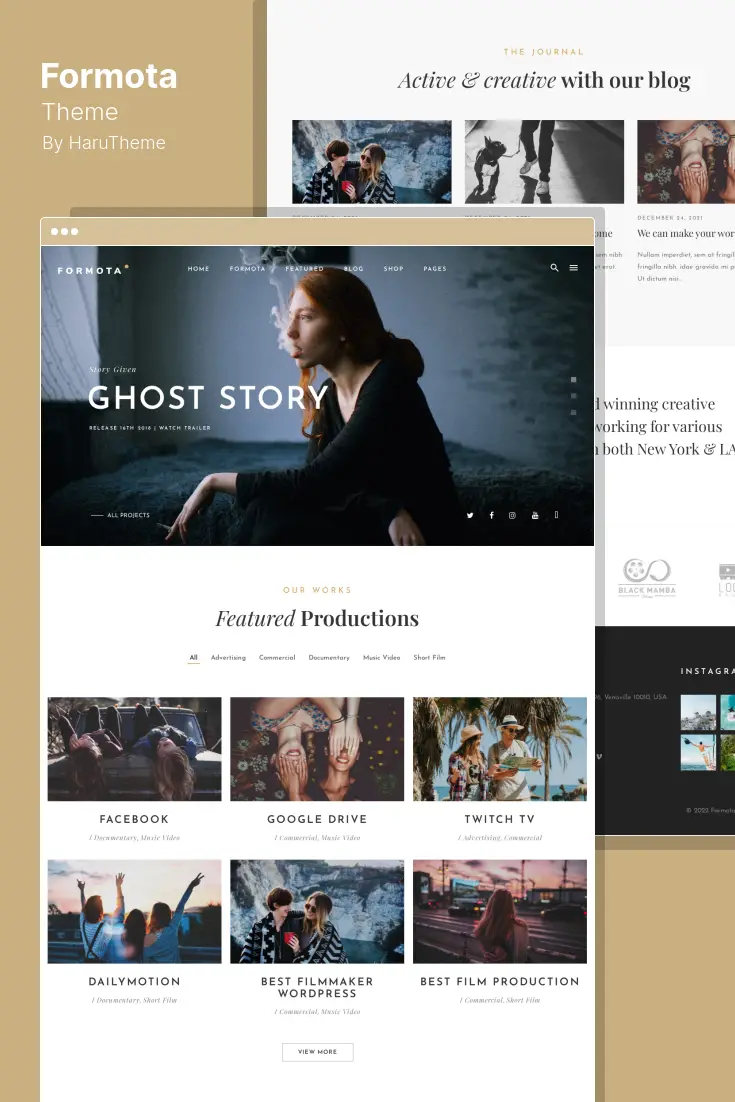The width and height of the screenshot is (735, 1102).
Task: Click the 'Documentary, Music Video' category text
Action: click(x=136, y=838)
